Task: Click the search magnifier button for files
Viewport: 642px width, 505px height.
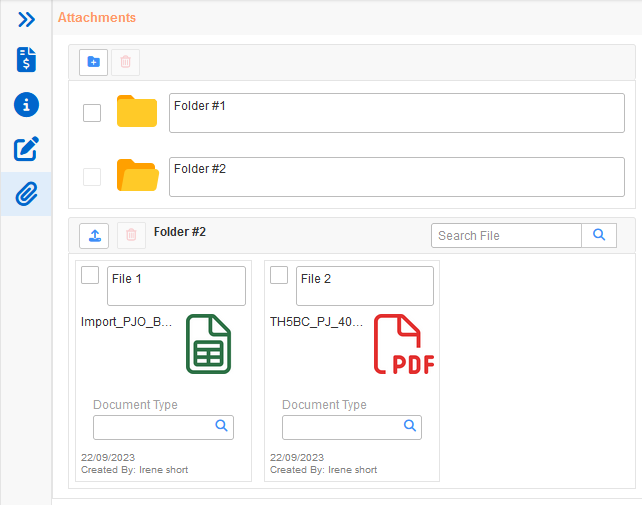Action: click(x=599, y=235)
